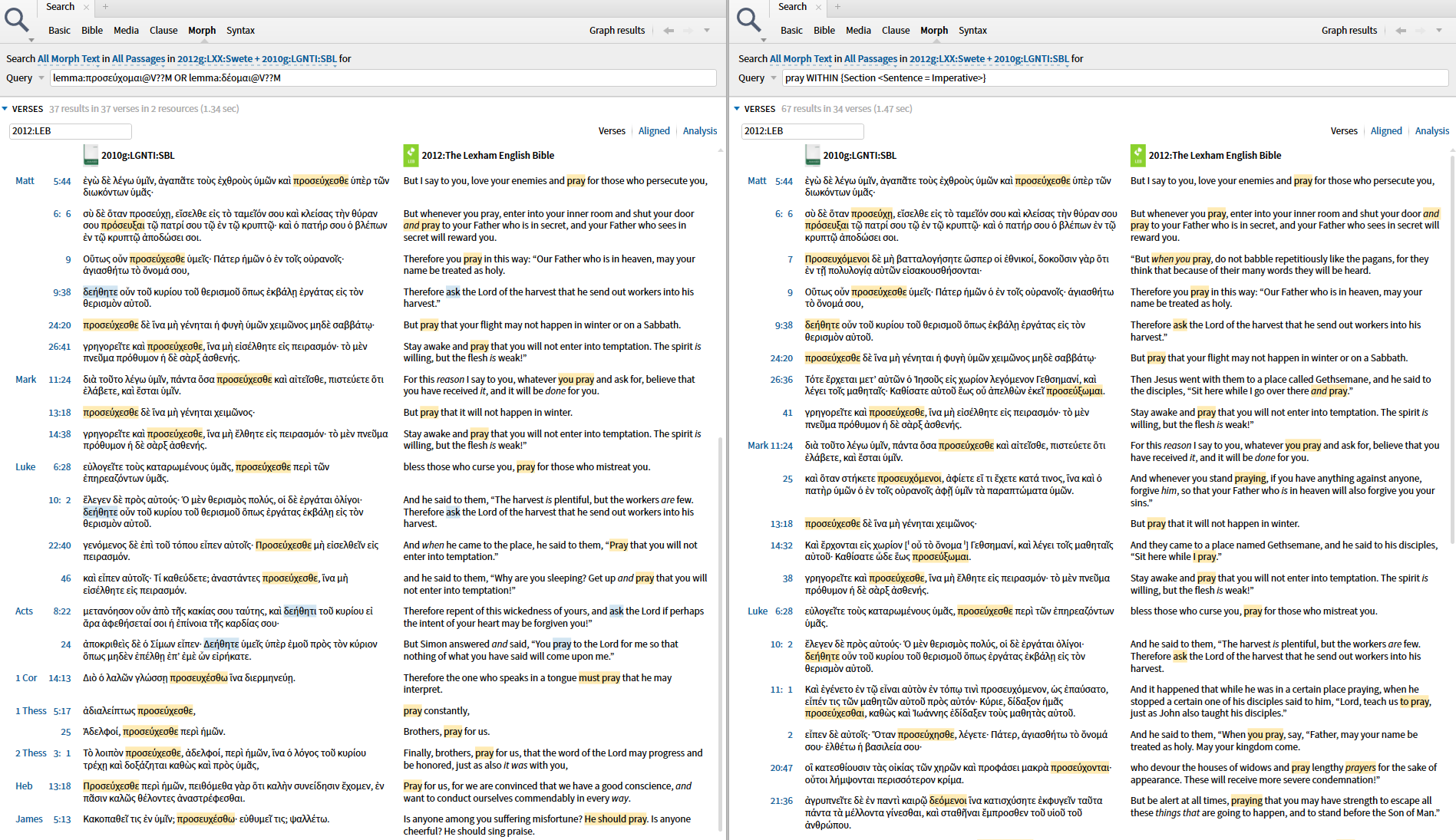Image resolution: width=1456 pixels, height=840 pixels.
Task: Open verse reference 14:38 in left panel
Action: [x=60, y=434]
